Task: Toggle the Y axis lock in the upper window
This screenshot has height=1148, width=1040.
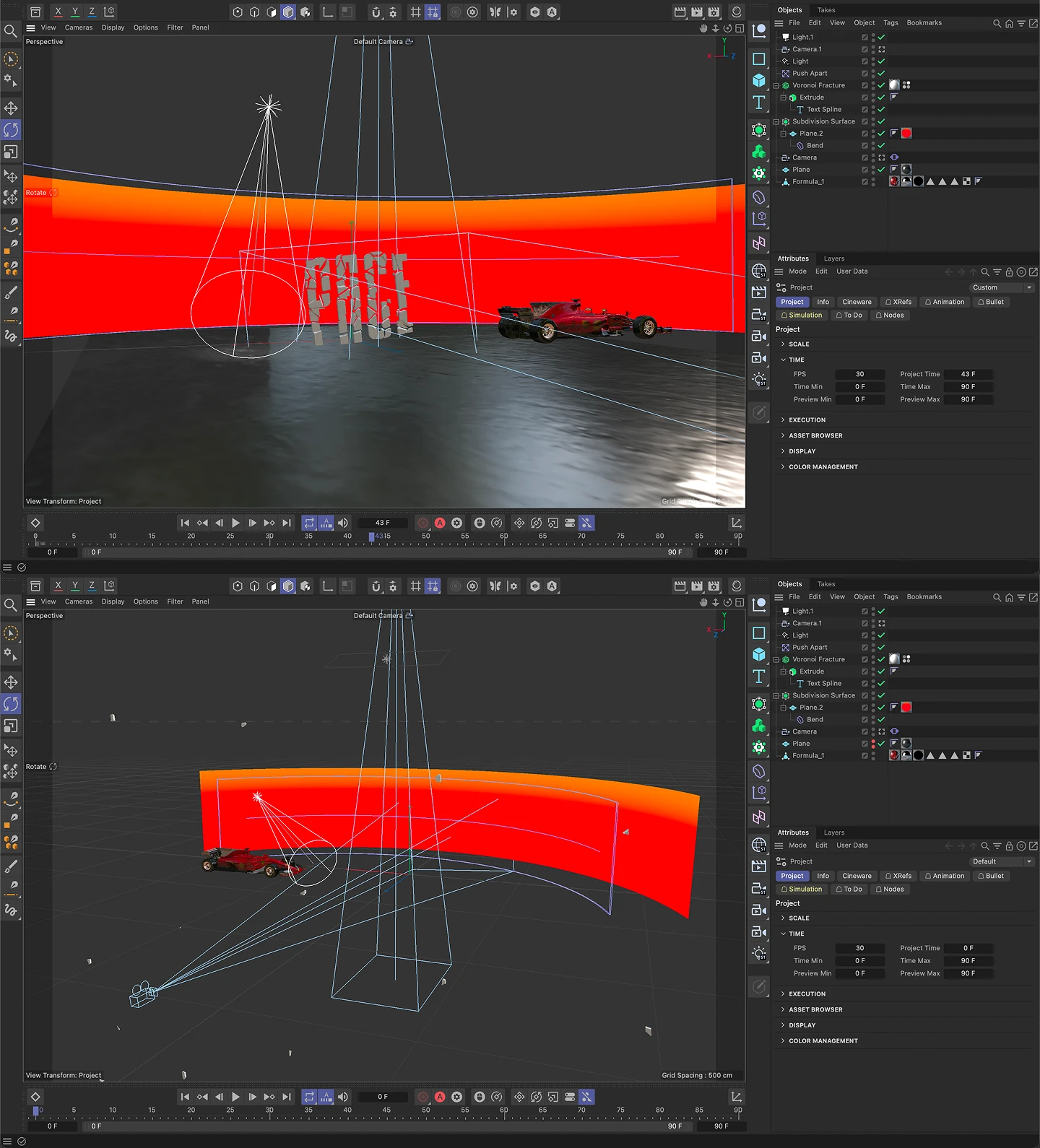Action: (x=74, y=12)
